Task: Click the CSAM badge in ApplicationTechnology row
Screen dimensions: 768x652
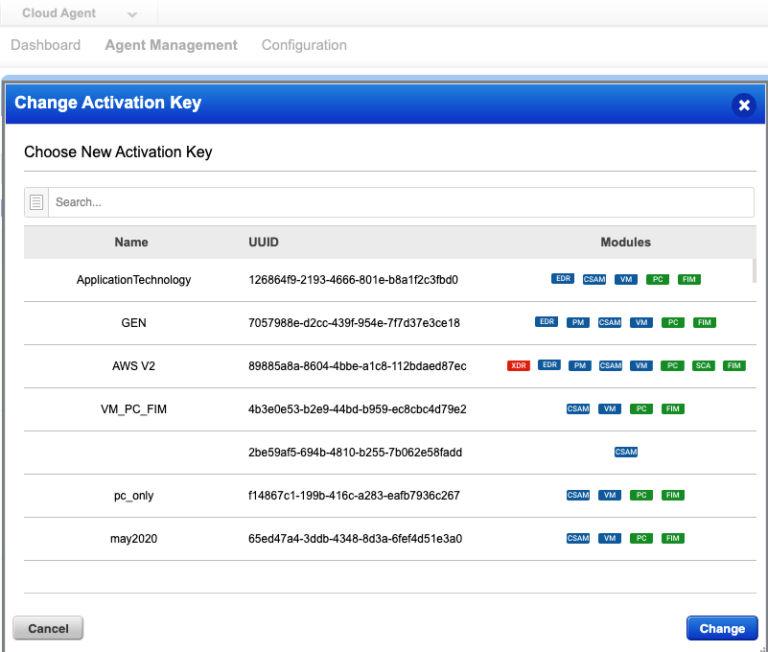Action: [x=594, y=279]
